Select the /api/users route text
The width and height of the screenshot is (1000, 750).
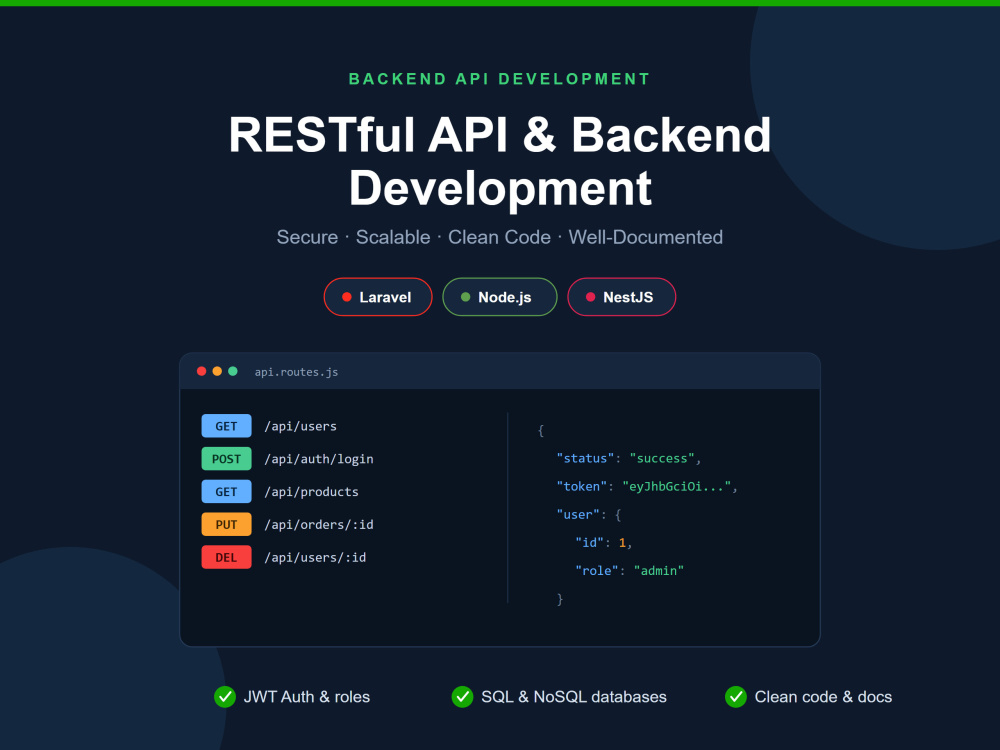pyautogui.click(x=300, y=427)
